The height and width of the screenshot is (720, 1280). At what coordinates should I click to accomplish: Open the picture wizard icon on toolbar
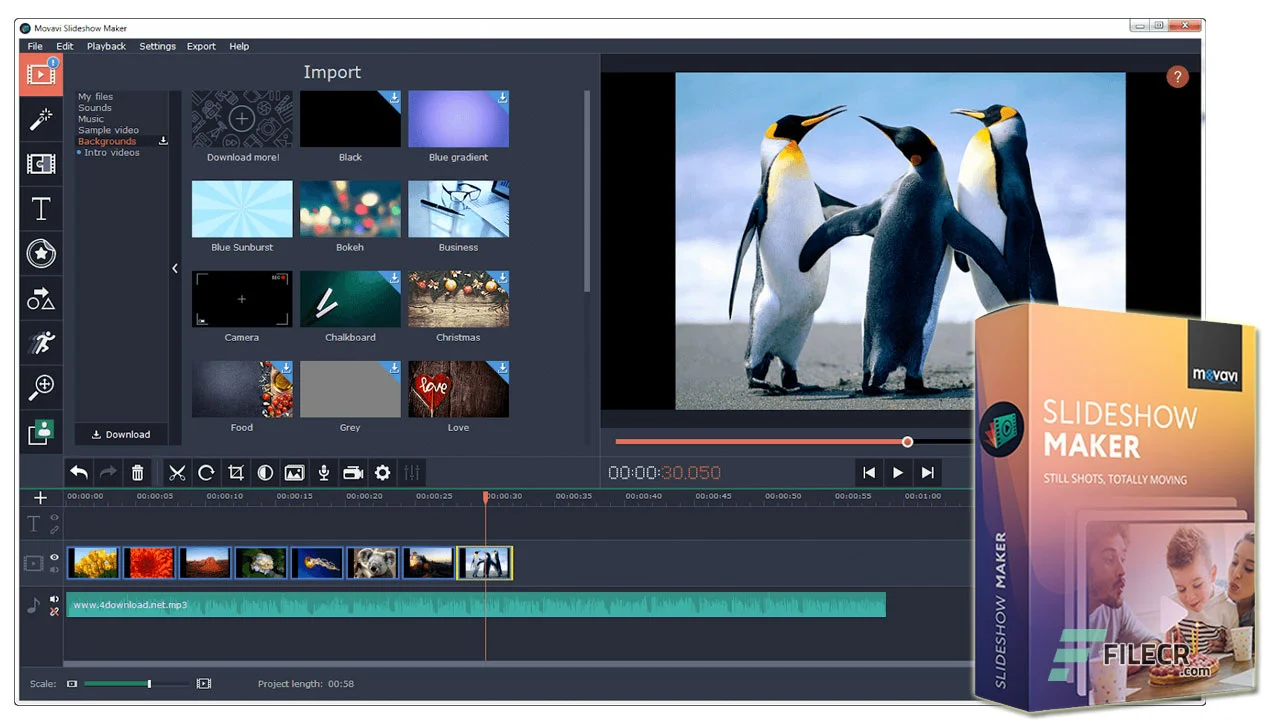[294, 473]
